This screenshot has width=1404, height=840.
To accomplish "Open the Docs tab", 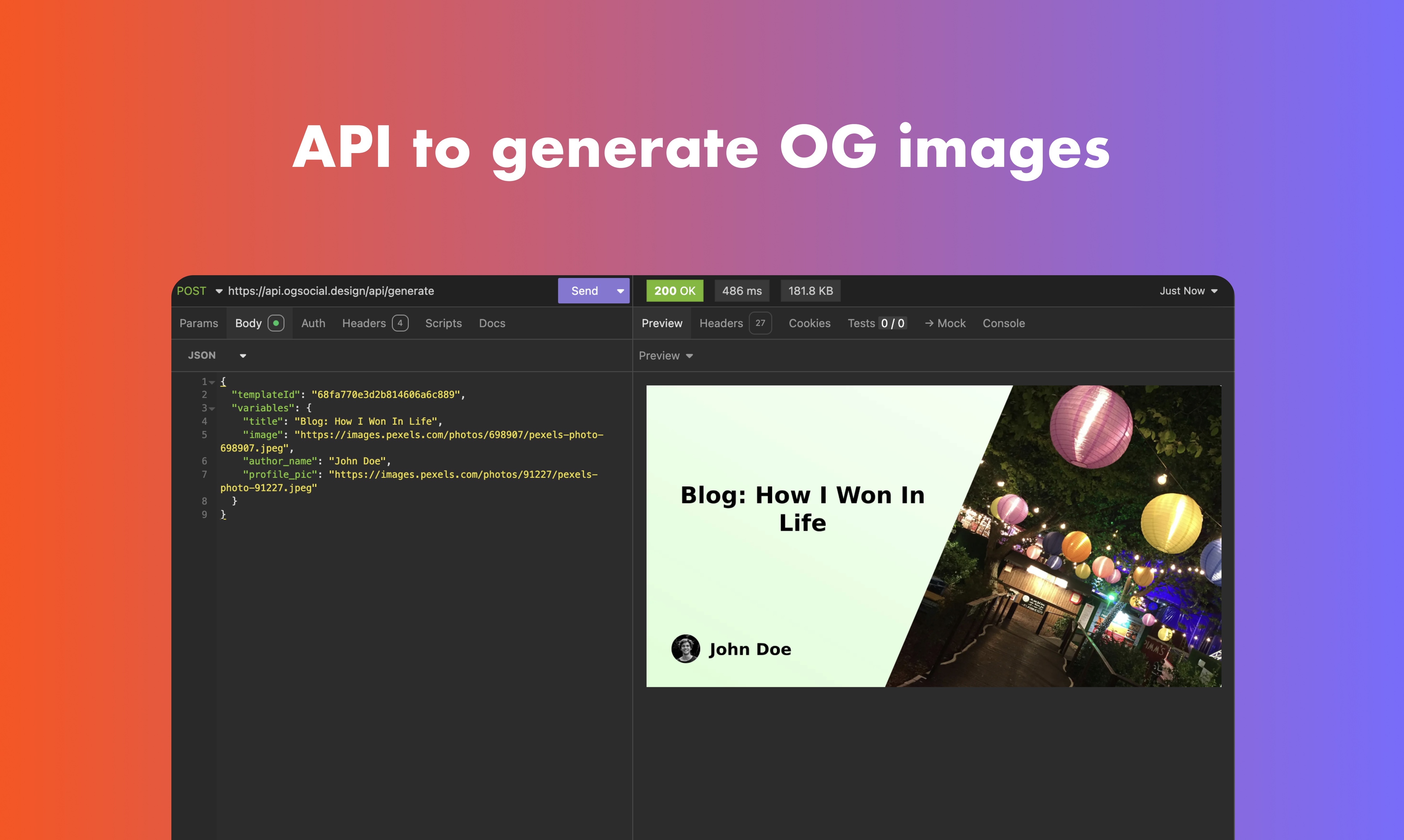I will [492, 323].
